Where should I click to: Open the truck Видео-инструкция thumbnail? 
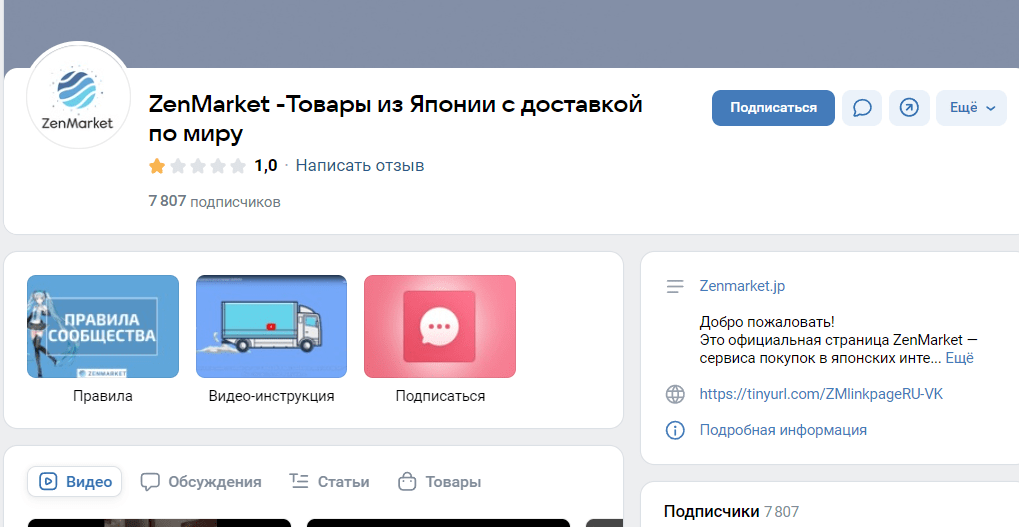pos(272,326)
